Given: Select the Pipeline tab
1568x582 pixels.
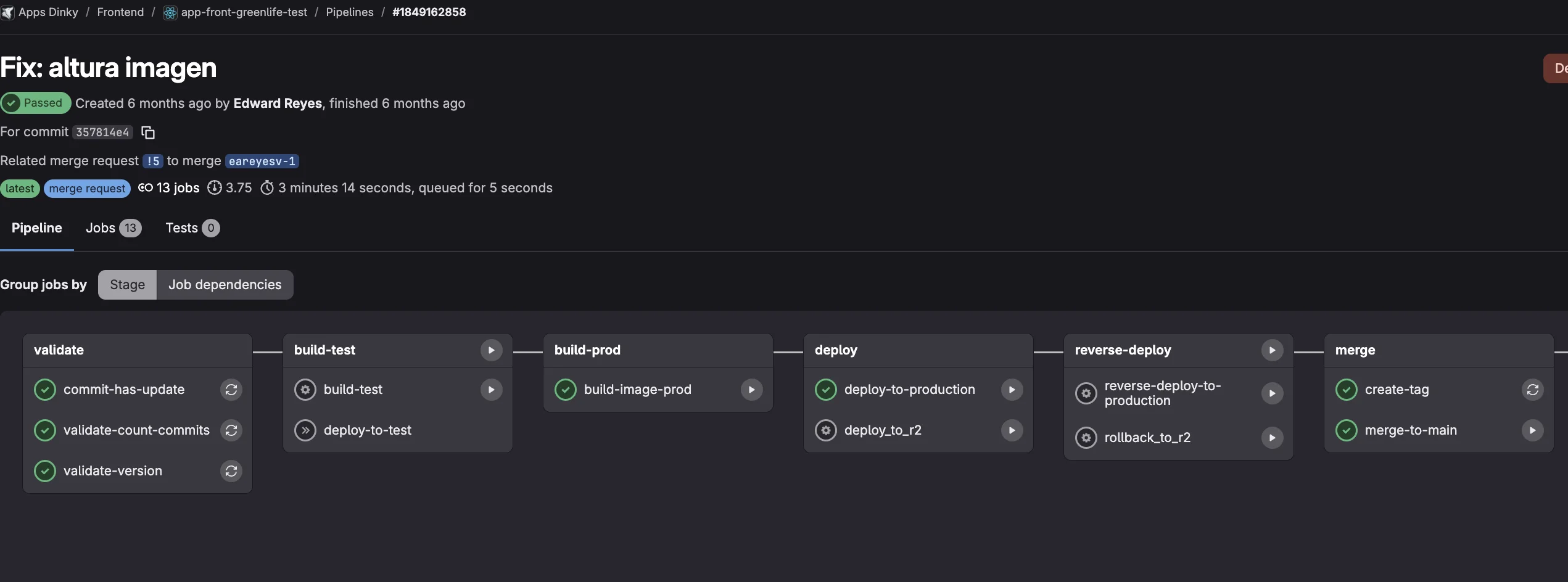Looking at the screenshot, I should pyautogui.click(x=36, y=227).
